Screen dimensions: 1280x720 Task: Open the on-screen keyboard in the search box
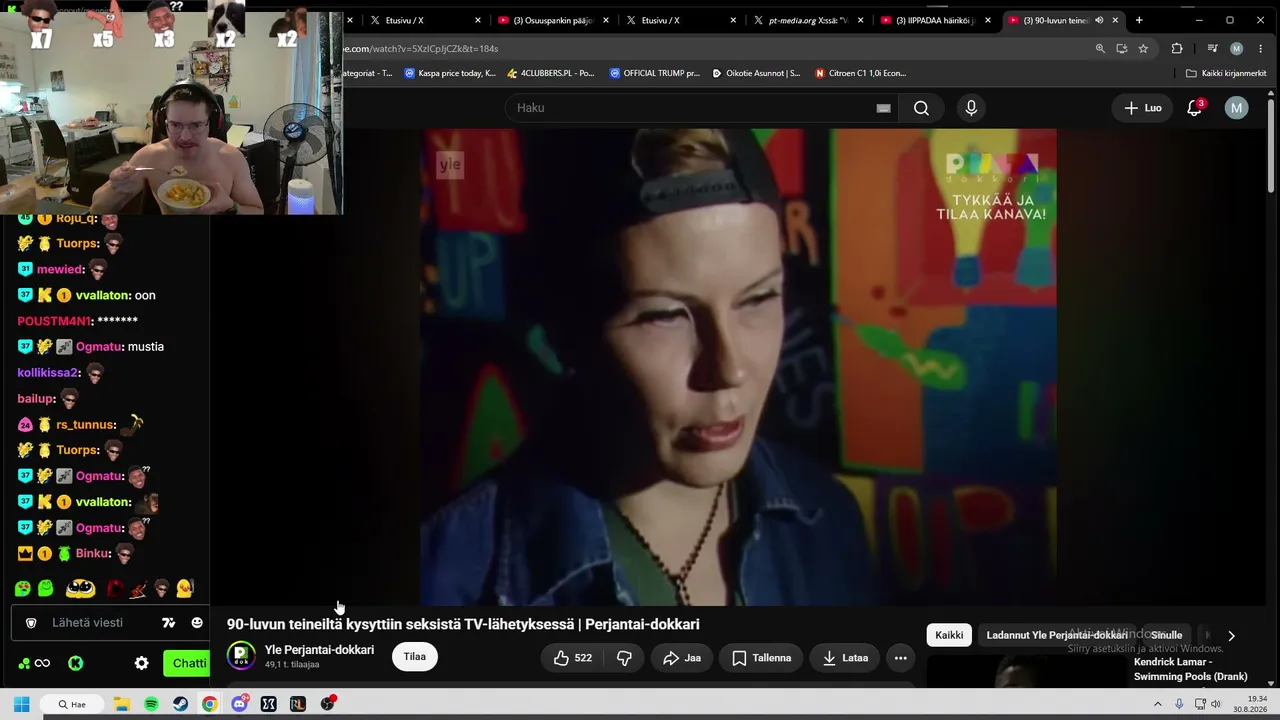[x=883, y=108]
